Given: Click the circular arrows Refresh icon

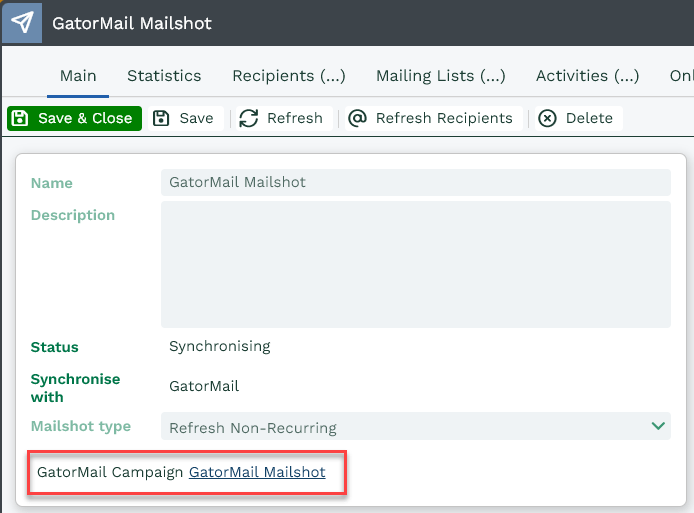Looking at the screenshot, I should click(x=249, y=118).
